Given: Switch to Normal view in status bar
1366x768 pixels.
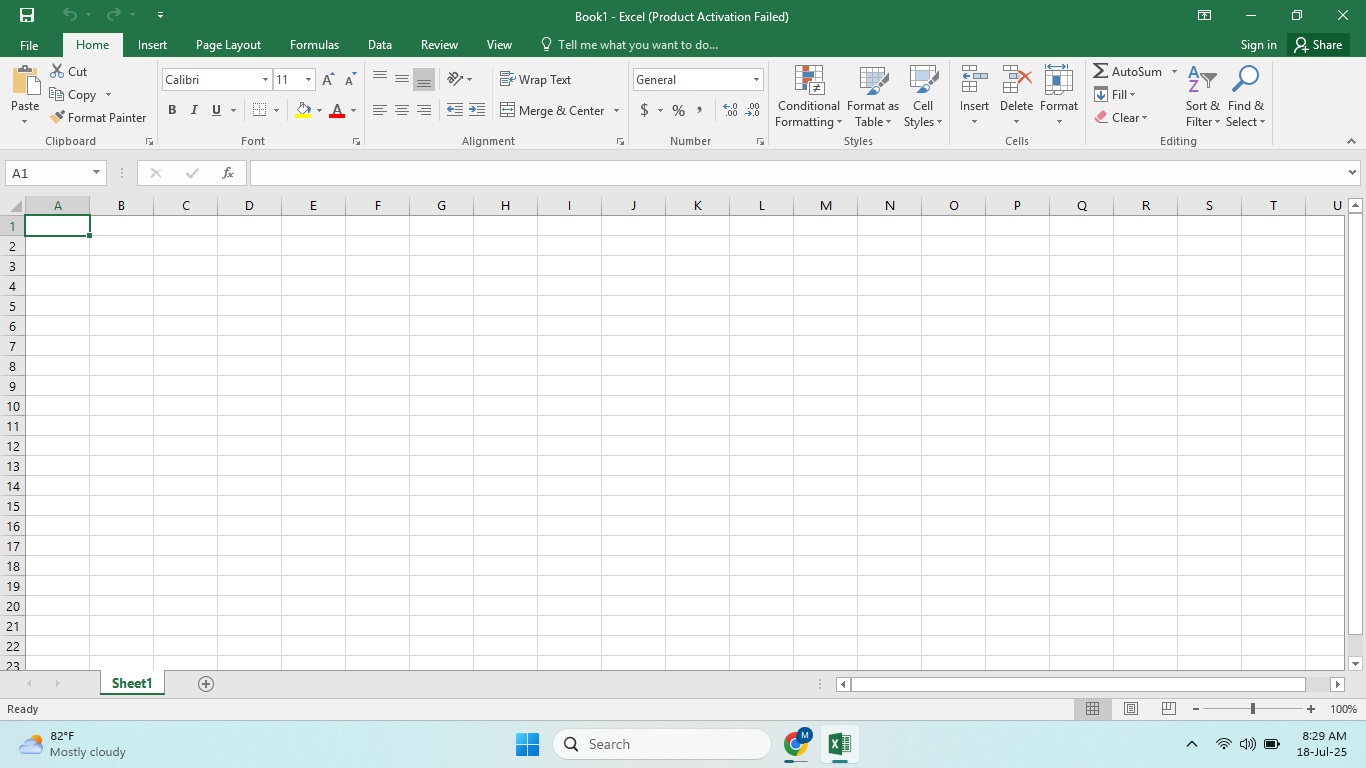Looking at the screenshot, I should [1093, 709].
